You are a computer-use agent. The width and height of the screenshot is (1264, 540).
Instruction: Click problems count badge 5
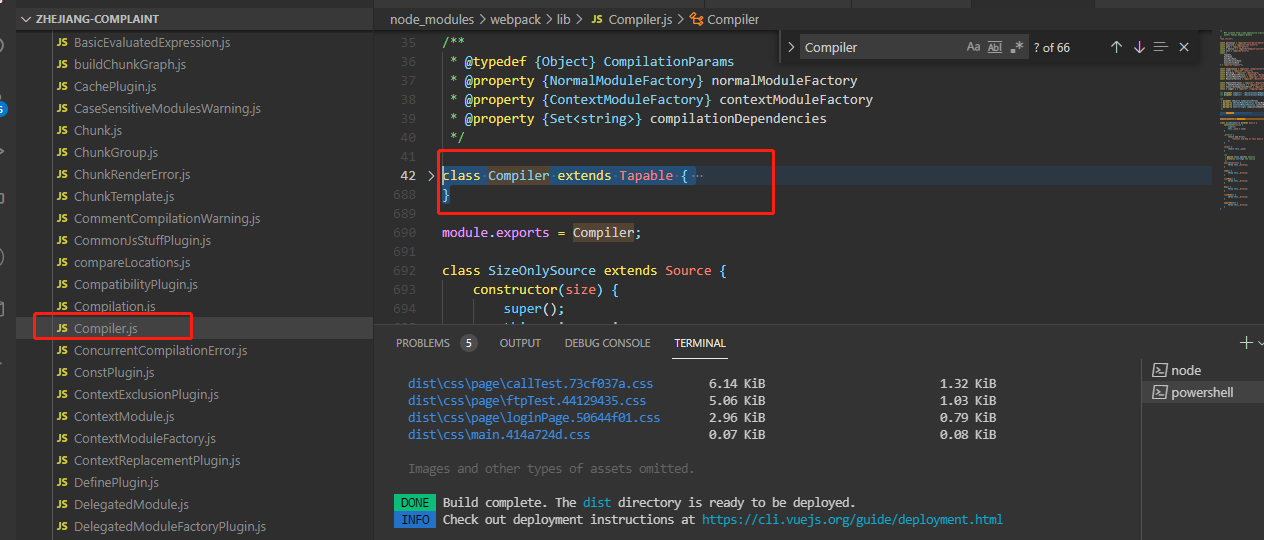468,343
